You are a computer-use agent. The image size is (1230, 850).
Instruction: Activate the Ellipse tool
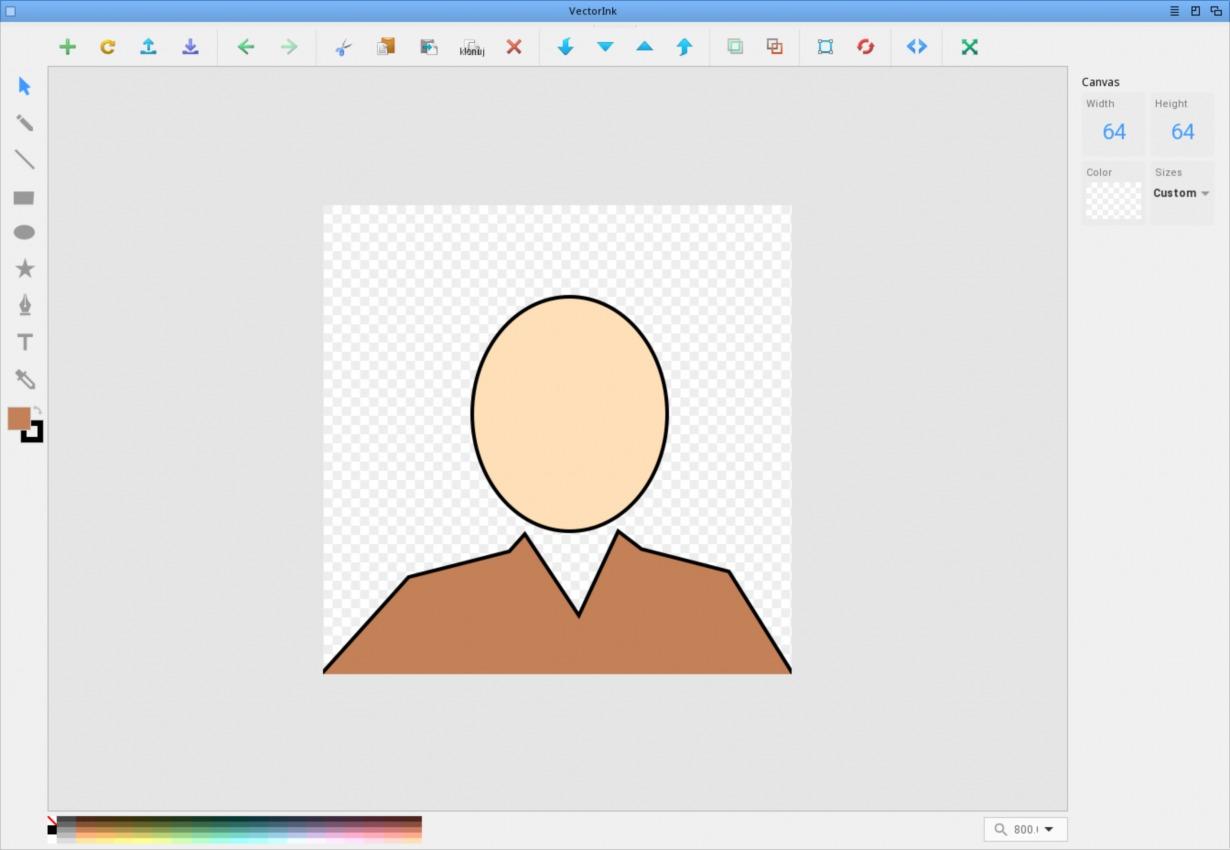24,233
